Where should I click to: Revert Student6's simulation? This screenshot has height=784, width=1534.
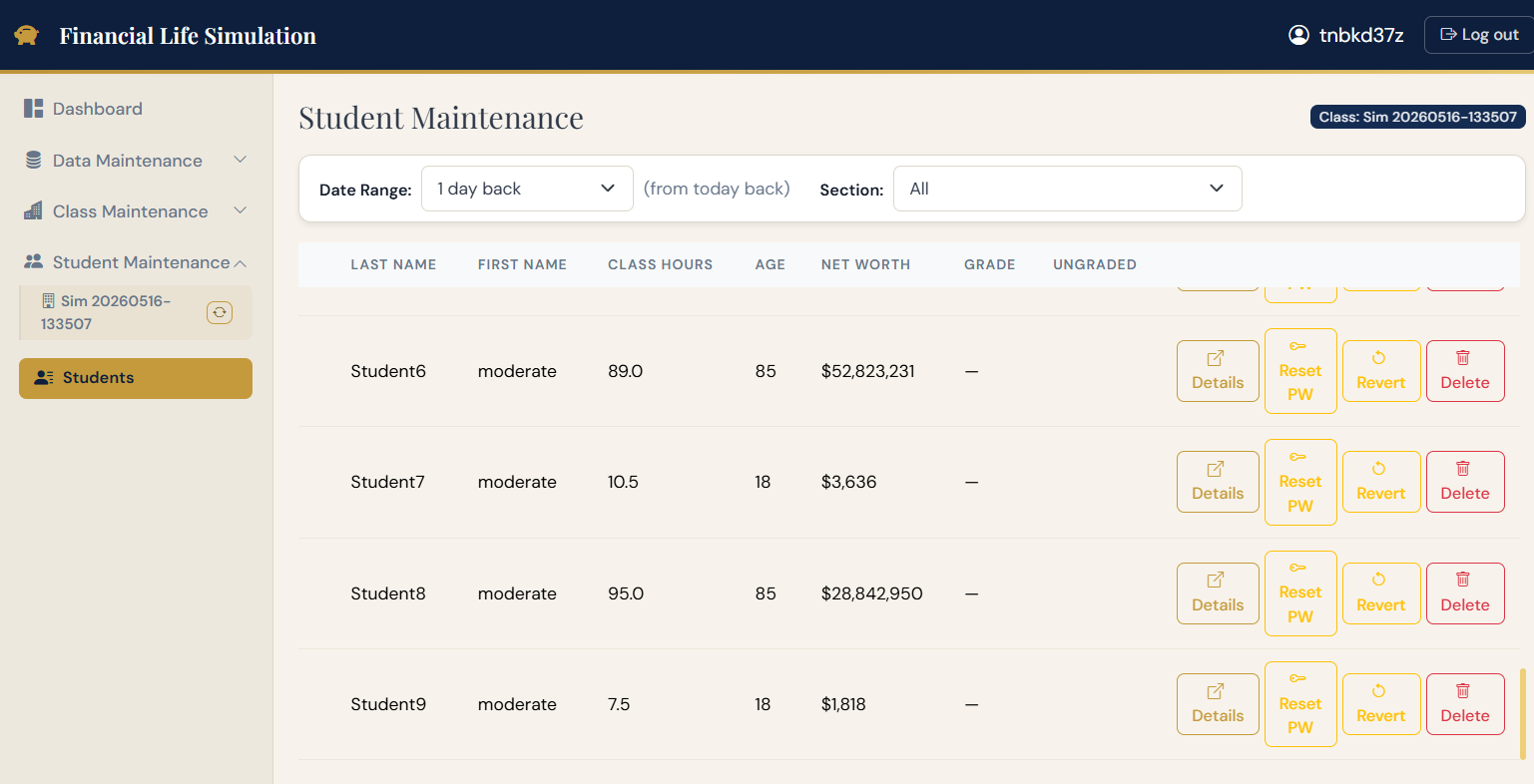click(x=1381, y=371)
